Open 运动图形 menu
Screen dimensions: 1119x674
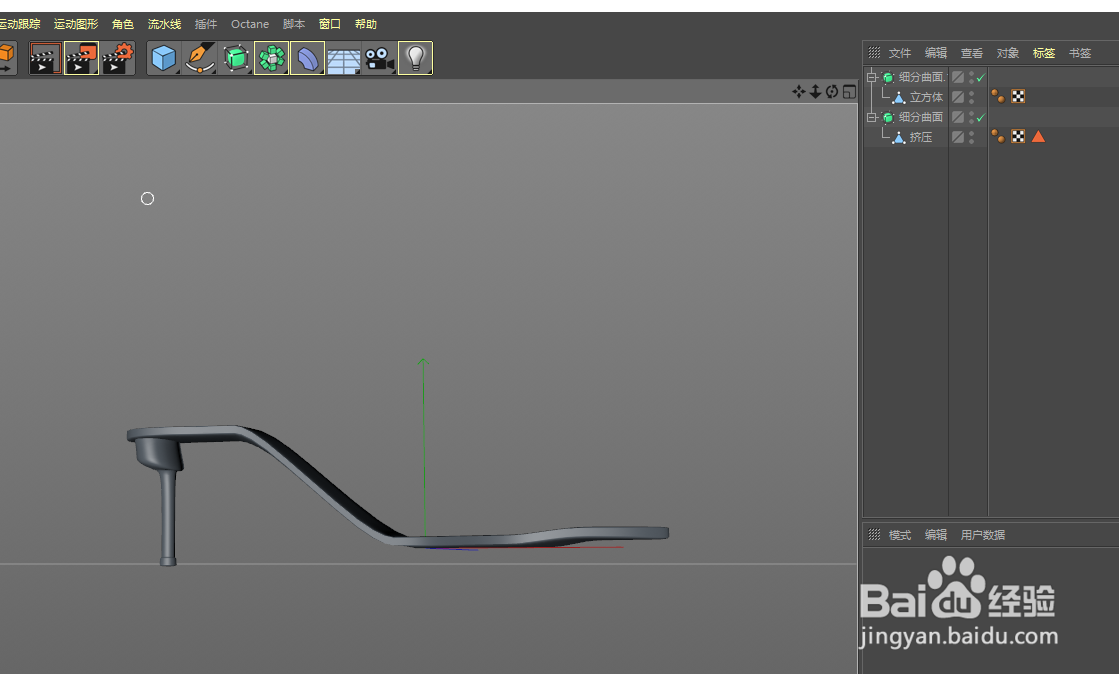[x=76, y=24]
